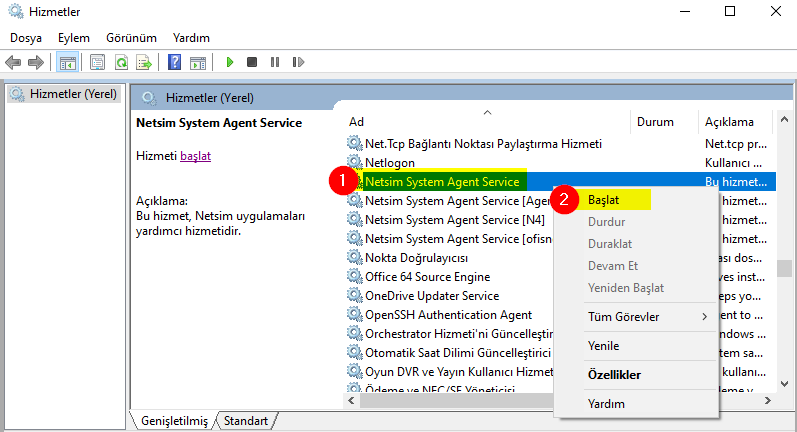The width and height of the screenshot is (797, 432).
Task: Choose Başlat in the context menu
Action: (635, 200)
